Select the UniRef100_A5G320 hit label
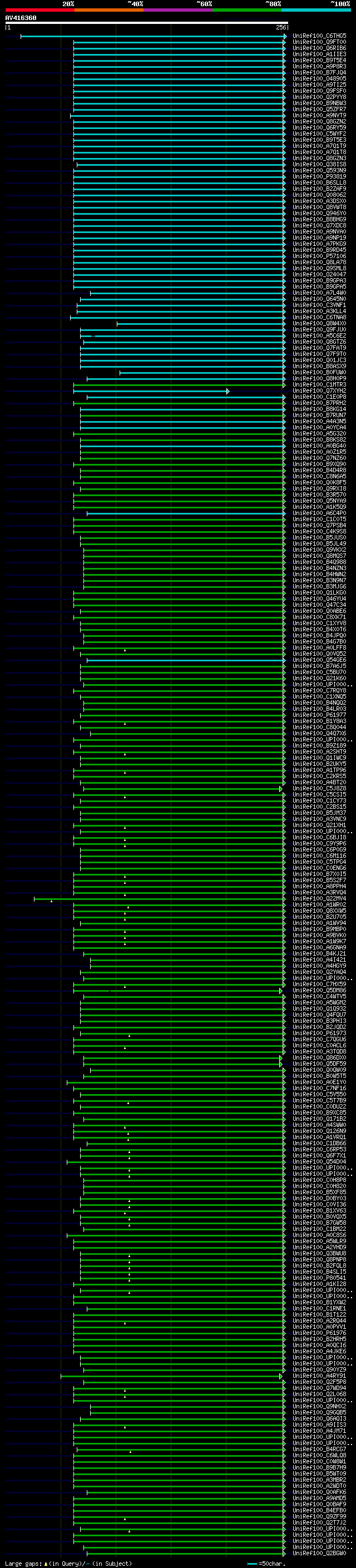This screenshot has height=1568, width=356. pos(319,433)
